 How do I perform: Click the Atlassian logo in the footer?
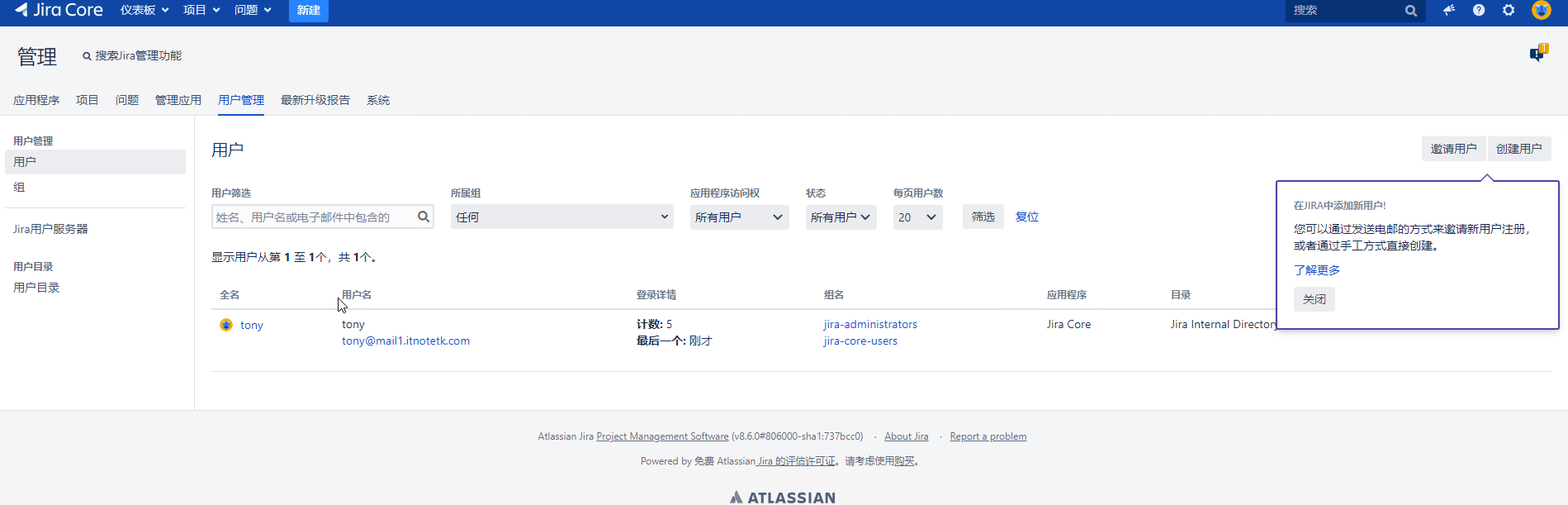tap(783, 498)
